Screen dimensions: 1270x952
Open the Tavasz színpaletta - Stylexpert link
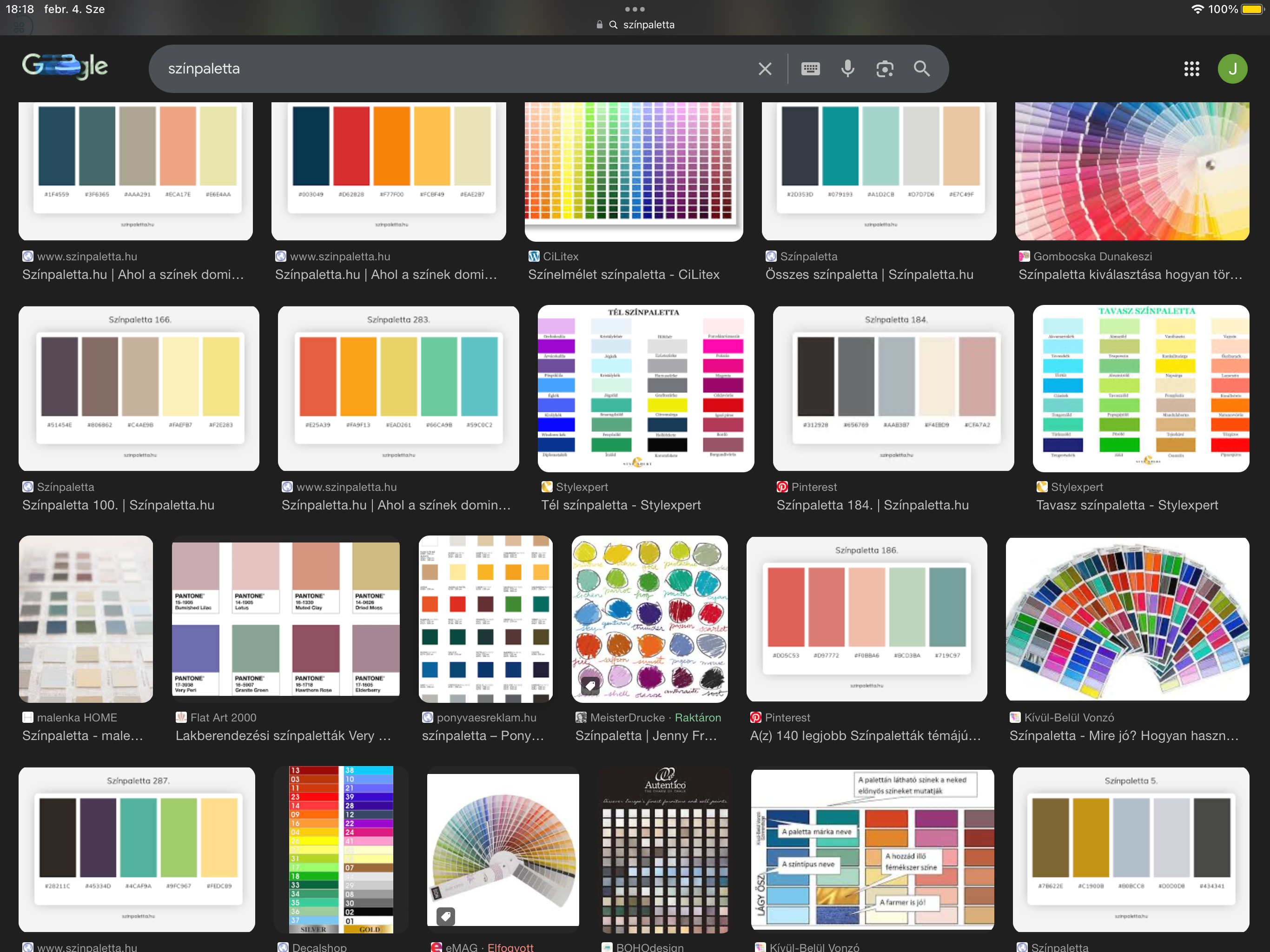coord(1126,505)
